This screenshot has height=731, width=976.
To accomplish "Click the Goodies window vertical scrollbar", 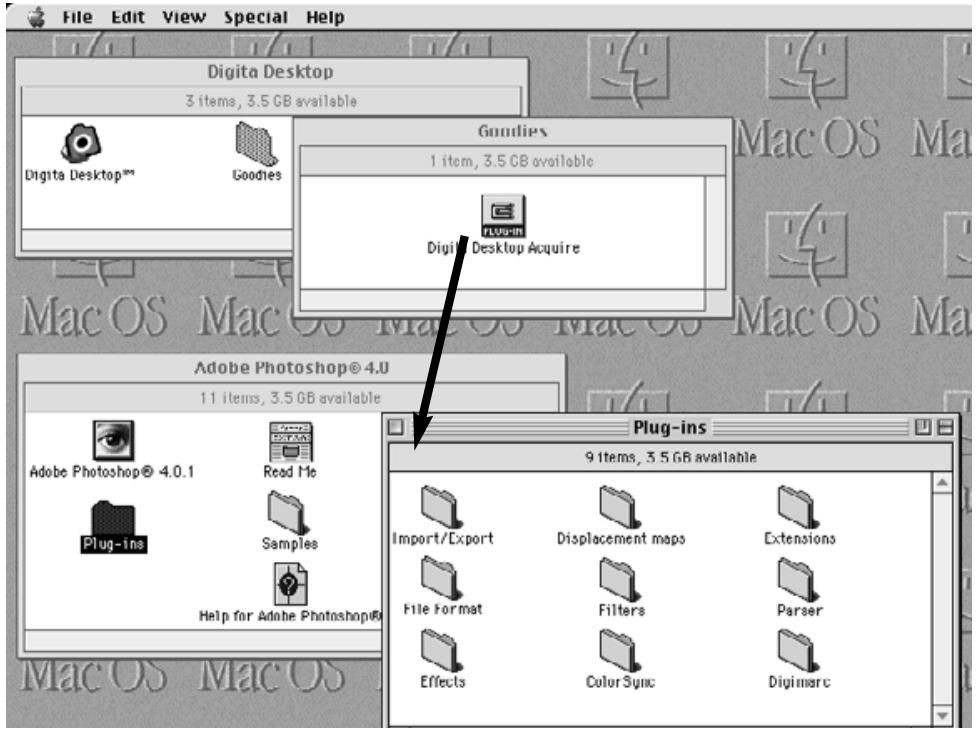I will 715,233.
